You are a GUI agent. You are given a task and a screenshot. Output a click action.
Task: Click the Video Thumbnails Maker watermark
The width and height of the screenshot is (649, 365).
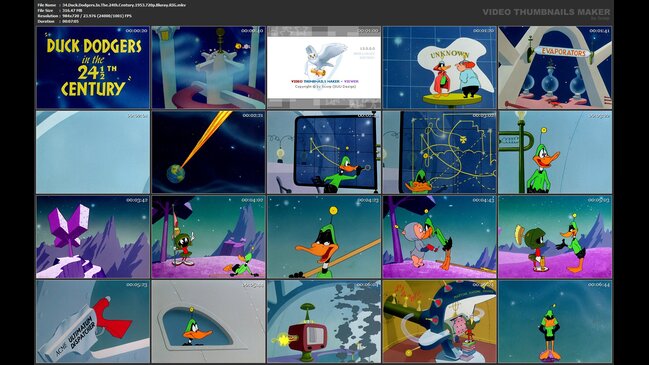pos(546,12)
